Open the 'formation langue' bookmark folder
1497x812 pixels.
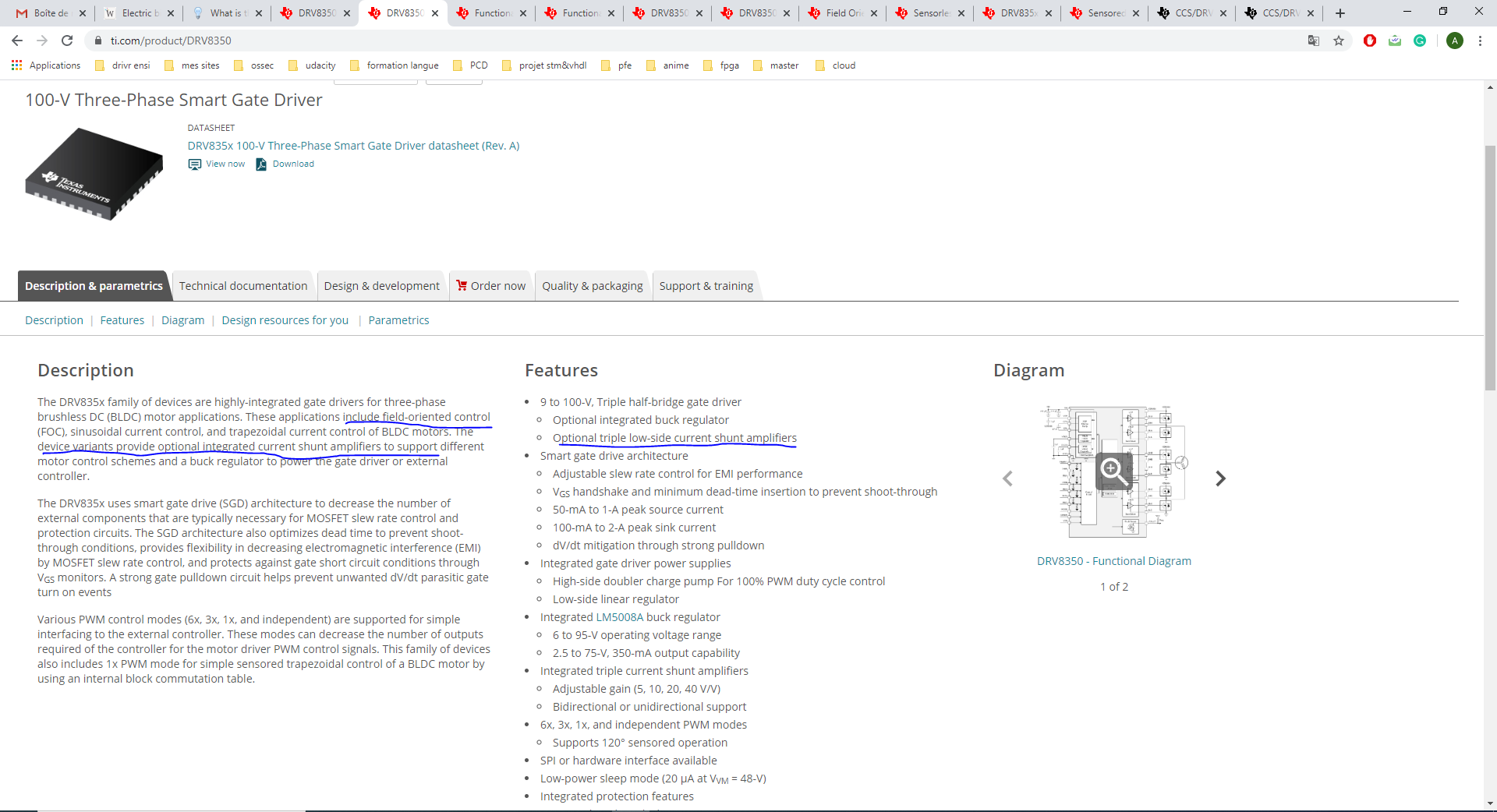(x=394, y=65)
